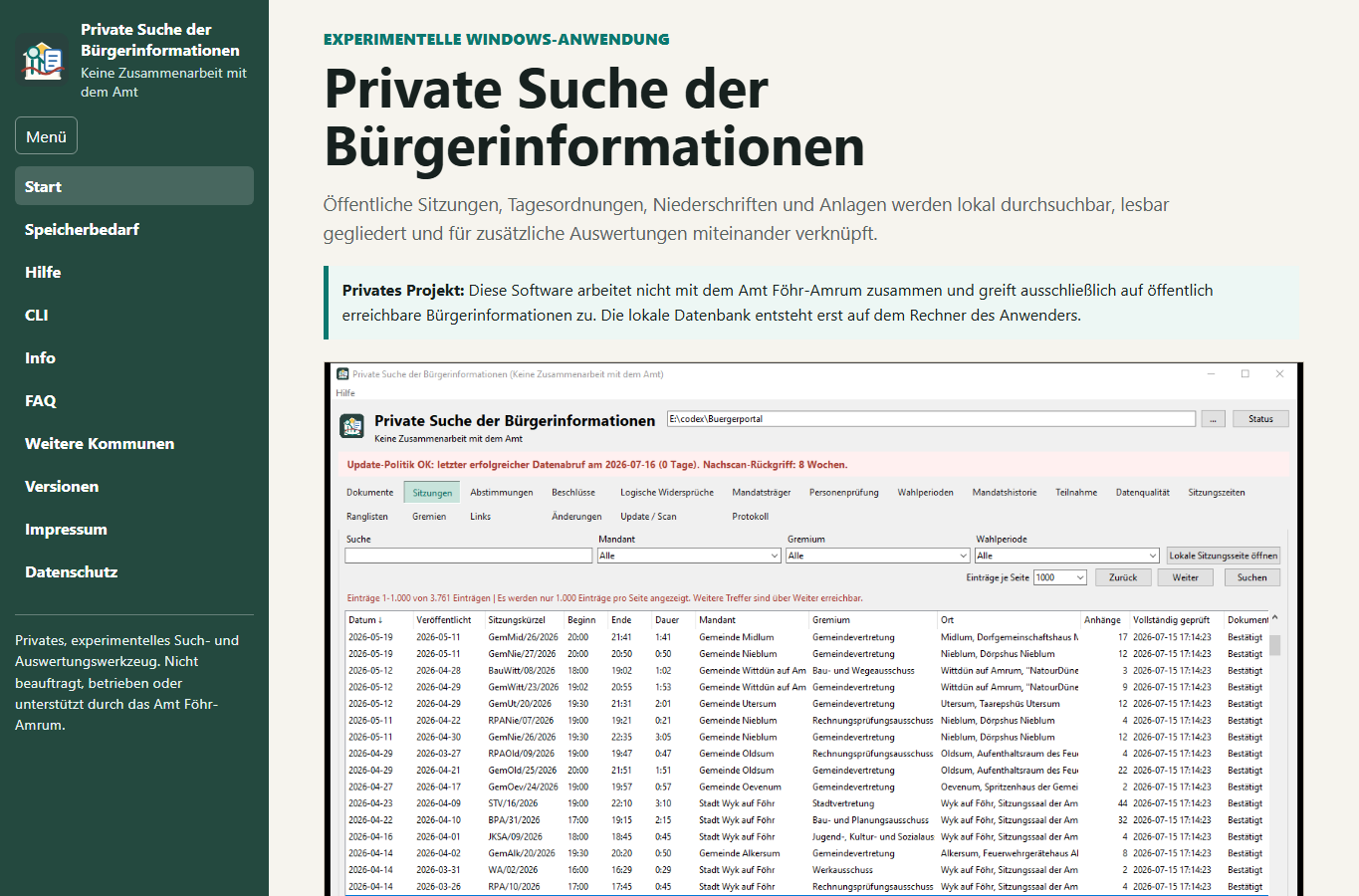1359x896 pixels.
Task: Sort by the Datum column header
Action: tap(378, 619)
